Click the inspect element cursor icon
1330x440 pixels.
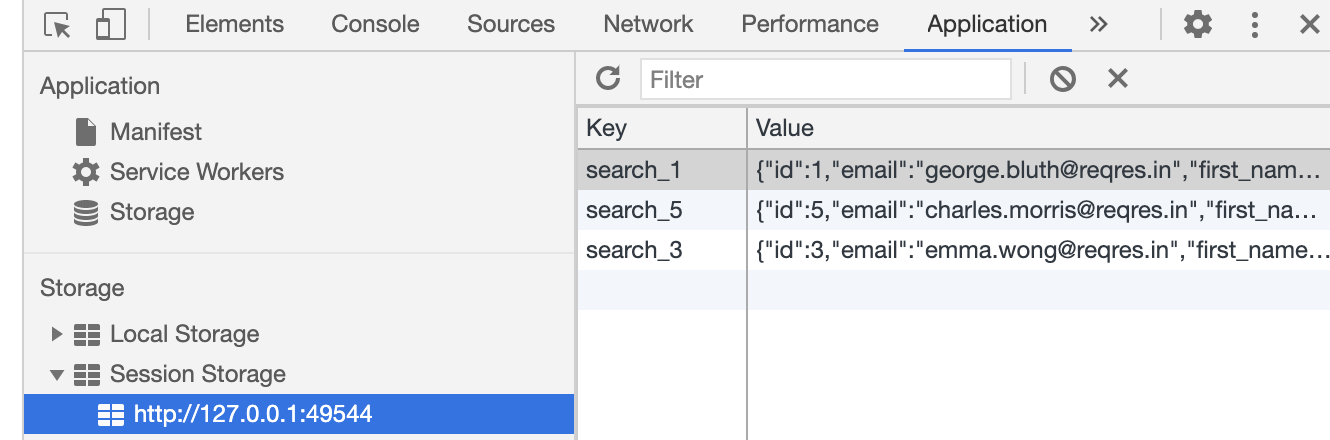(x=58, y=25)
